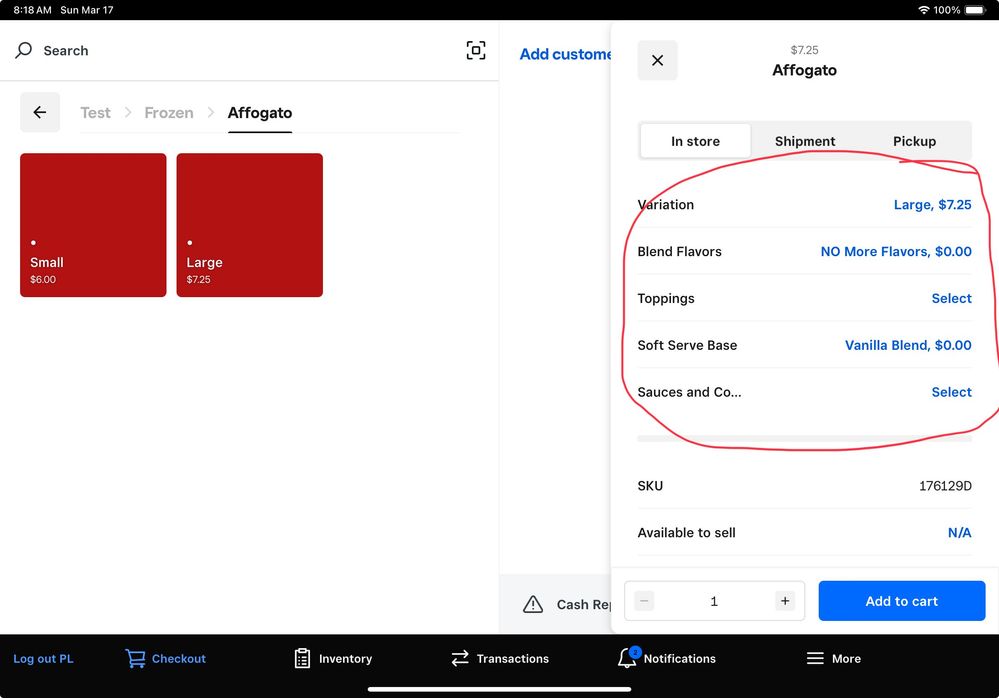Viewport: 999px width, 698px height.
Task: Increase quantity with plus button
Action: click(x=785, y=601)
